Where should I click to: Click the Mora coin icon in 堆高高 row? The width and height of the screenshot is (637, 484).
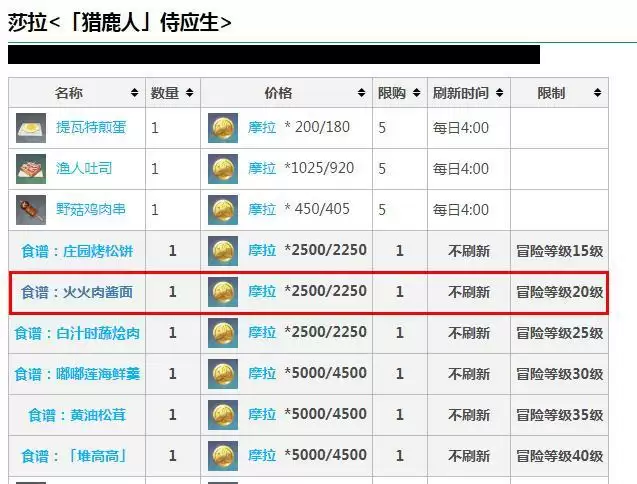223,456
